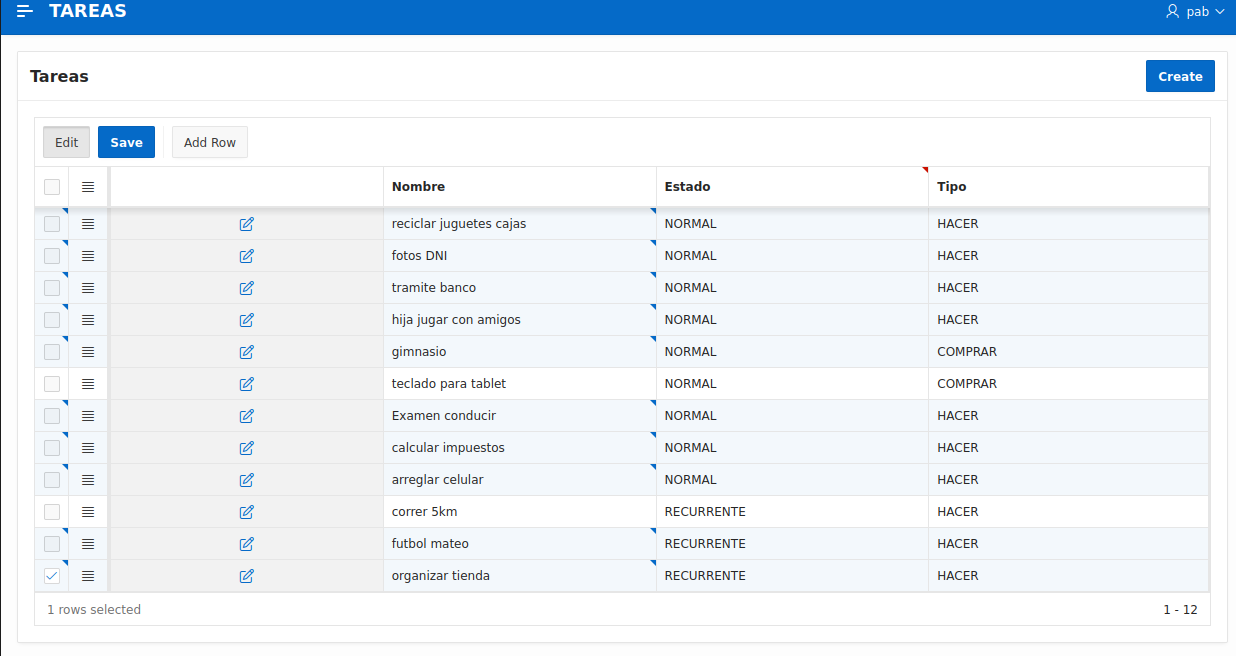The width and height of the screenshot is (1236, 656).
Task: Open edit pencil for Examen conducir
Action: click(246, 416)
